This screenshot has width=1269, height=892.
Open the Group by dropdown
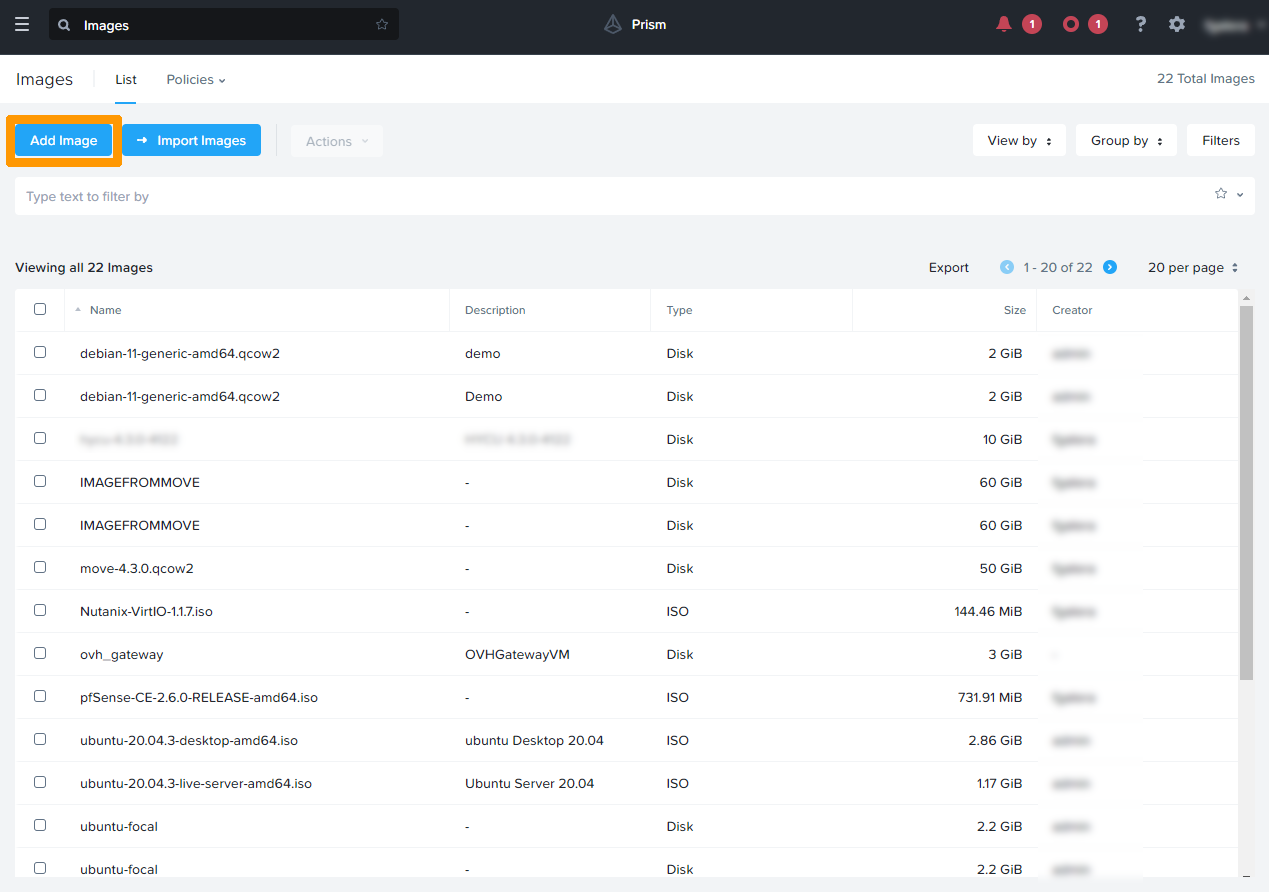coord(1126,140)
